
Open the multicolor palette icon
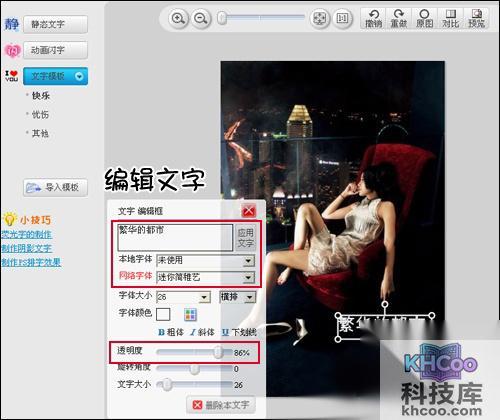[190, 314]
